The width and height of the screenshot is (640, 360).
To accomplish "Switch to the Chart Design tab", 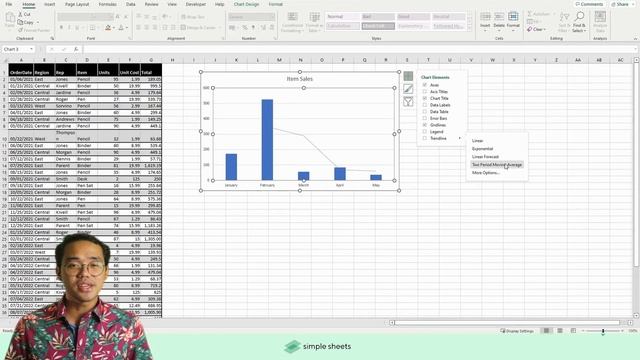I will 247,4.
